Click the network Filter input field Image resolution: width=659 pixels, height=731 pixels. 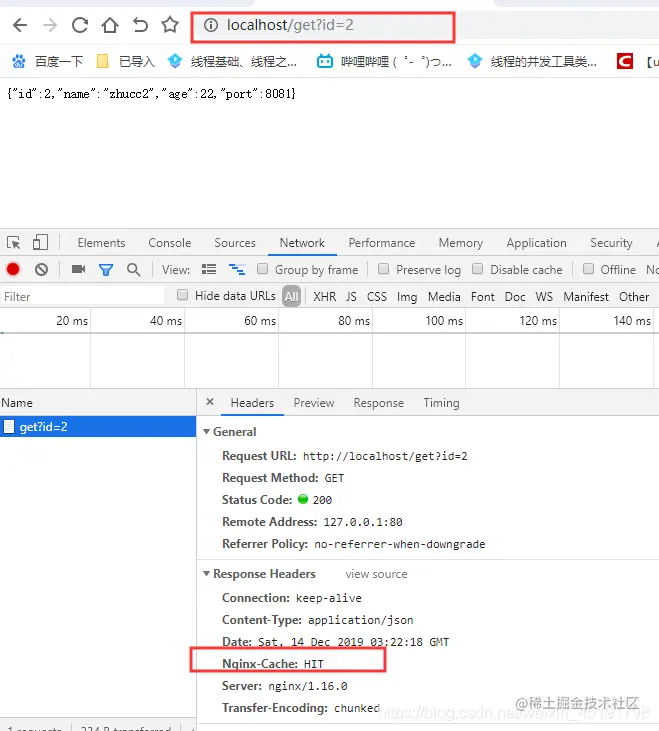tap(82, 297)
